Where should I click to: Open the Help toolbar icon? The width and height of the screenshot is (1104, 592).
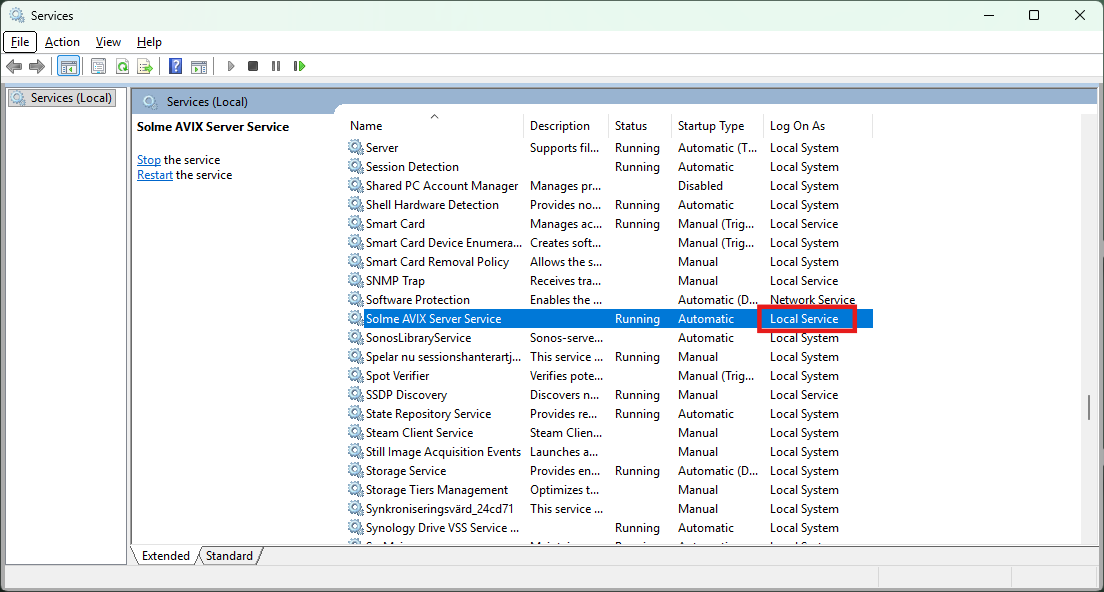(175, 66)
